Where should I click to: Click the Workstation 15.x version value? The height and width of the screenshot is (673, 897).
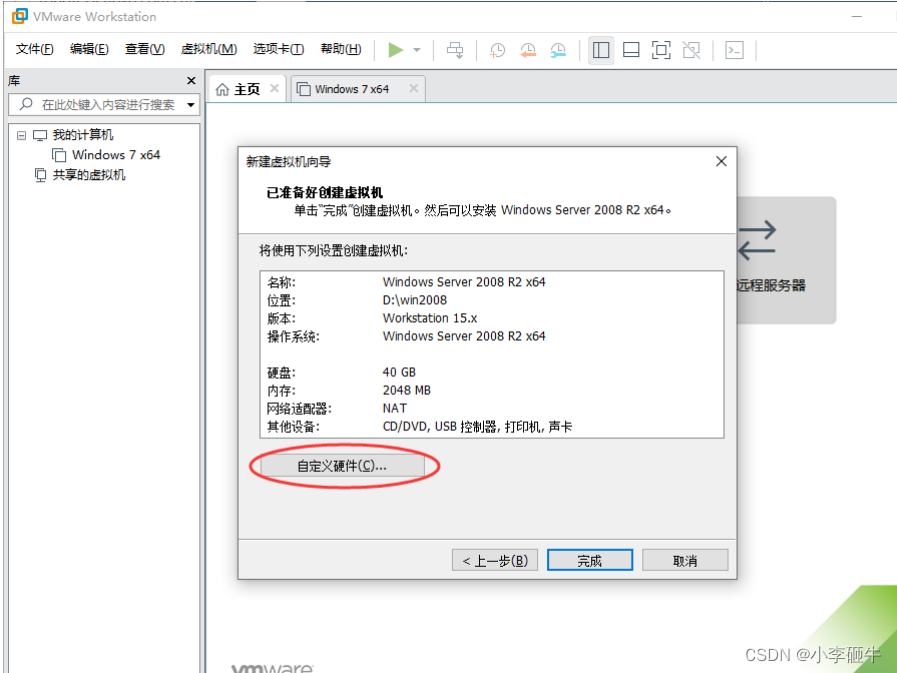tap(430, 318)
